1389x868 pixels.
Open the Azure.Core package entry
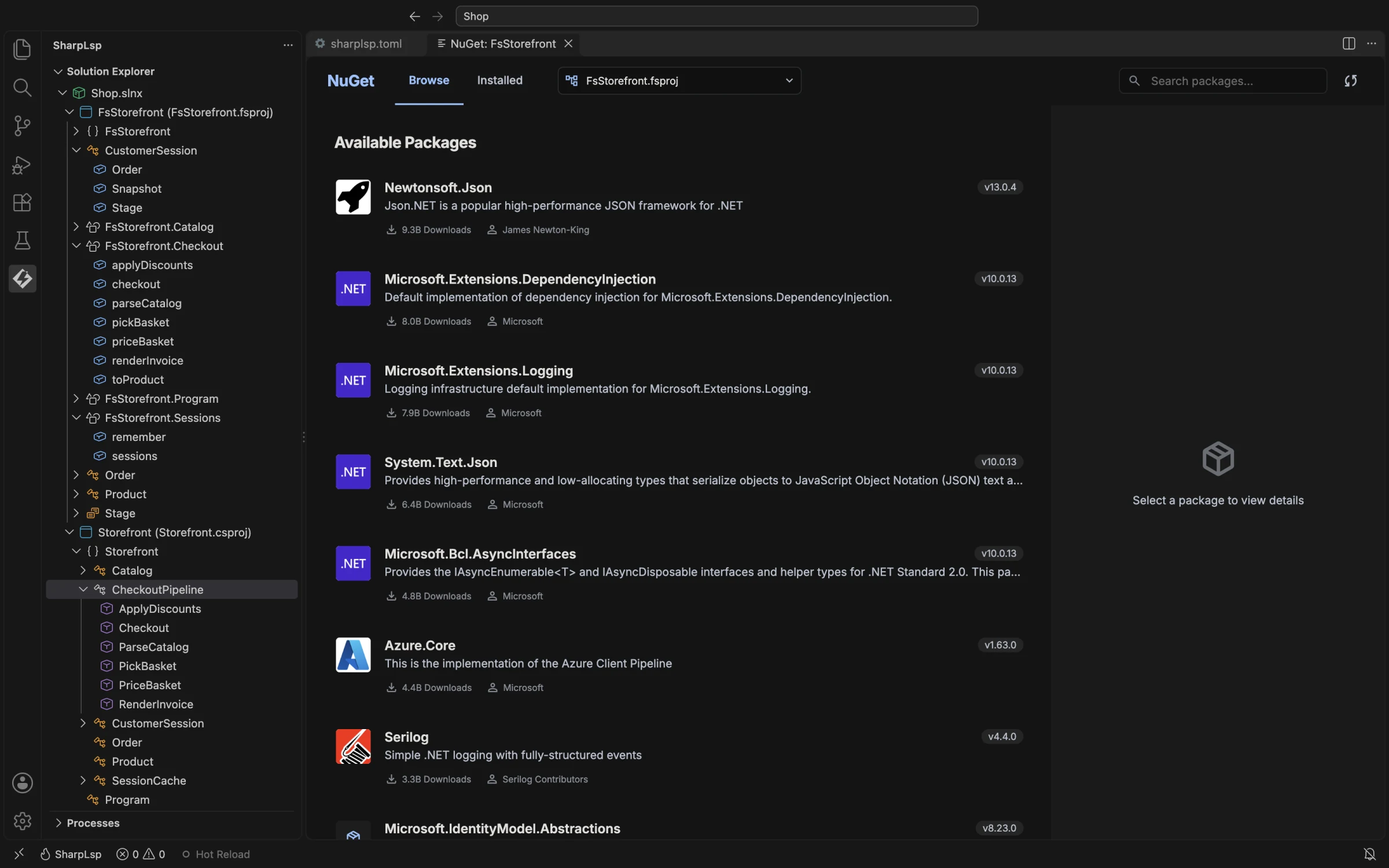tap(679, 665)
